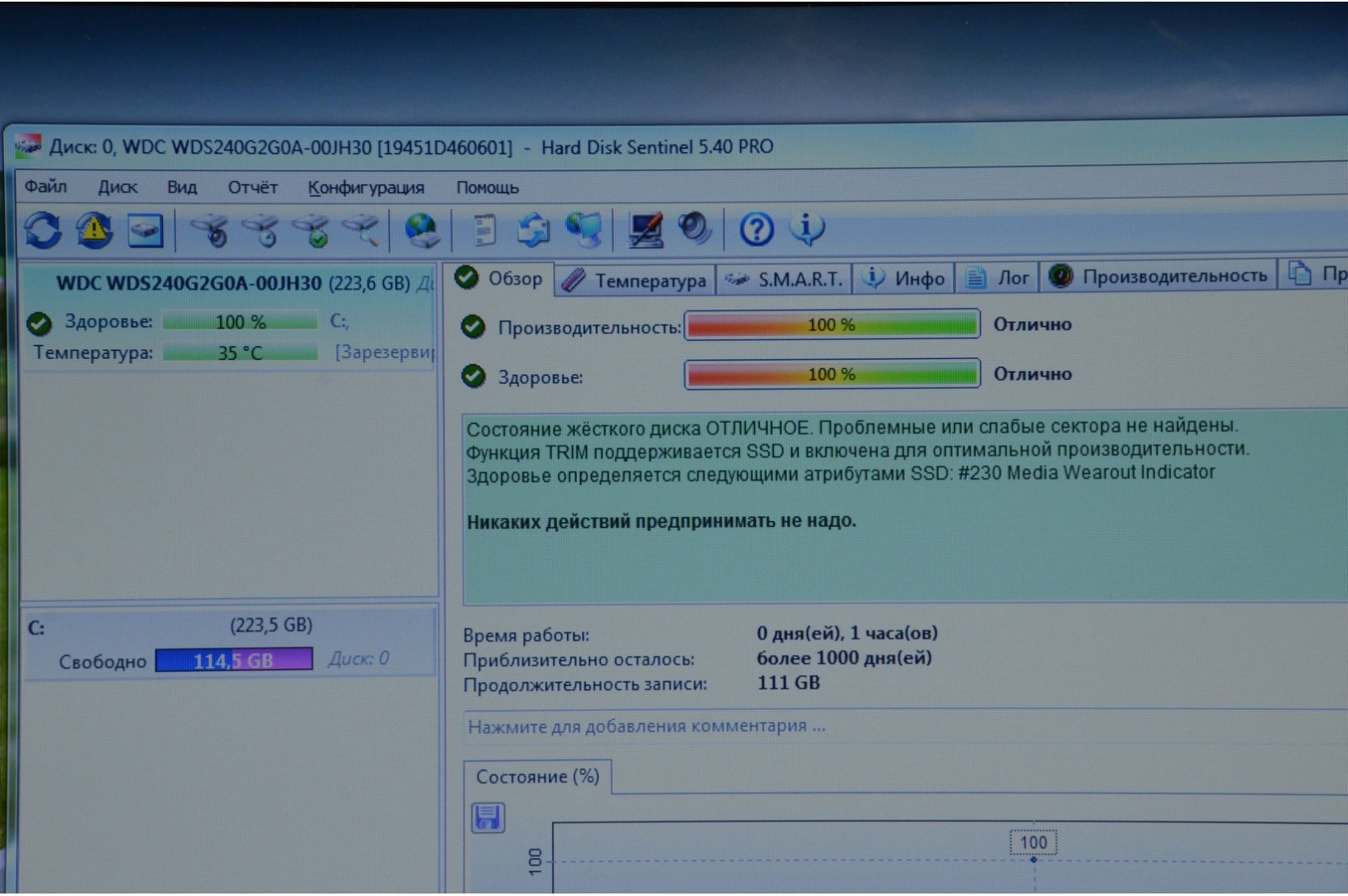
Task: Open the Вид menu
Action: click(182, 187)
